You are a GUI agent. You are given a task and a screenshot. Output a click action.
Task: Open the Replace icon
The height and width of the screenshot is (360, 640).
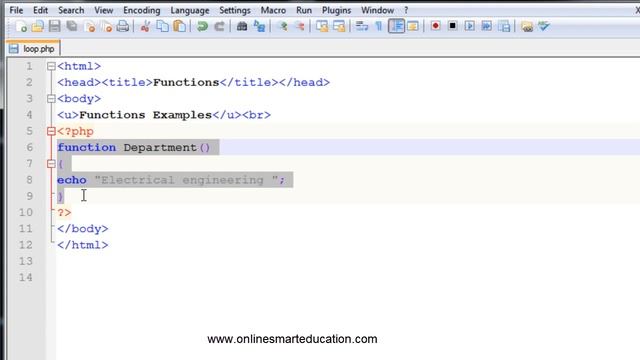point(259,27)
